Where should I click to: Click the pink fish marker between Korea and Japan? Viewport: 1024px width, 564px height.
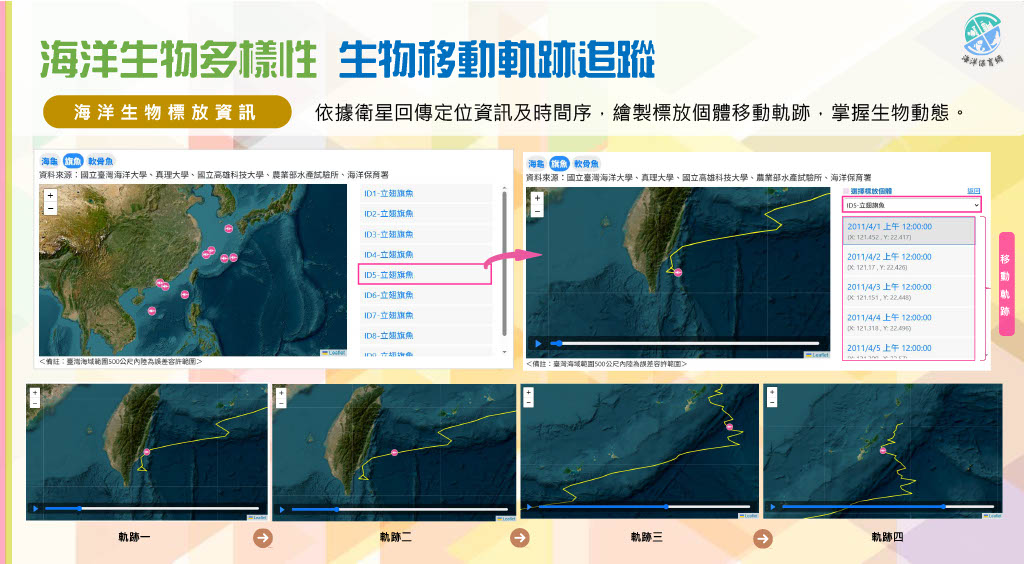click(x=228, y=228)
